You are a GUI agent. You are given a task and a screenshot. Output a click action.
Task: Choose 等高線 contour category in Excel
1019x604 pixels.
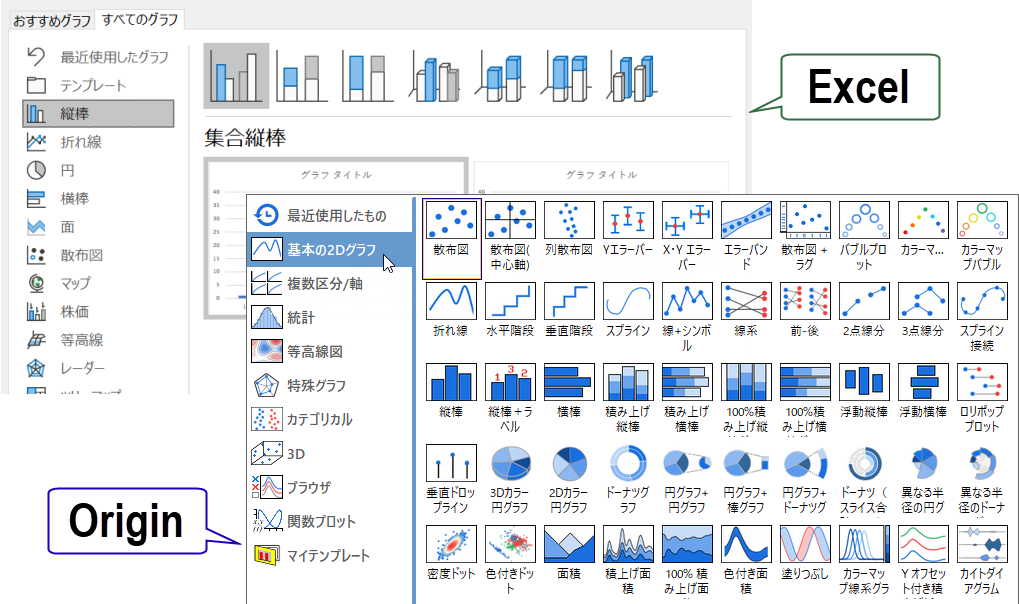[x=99, y=340]
